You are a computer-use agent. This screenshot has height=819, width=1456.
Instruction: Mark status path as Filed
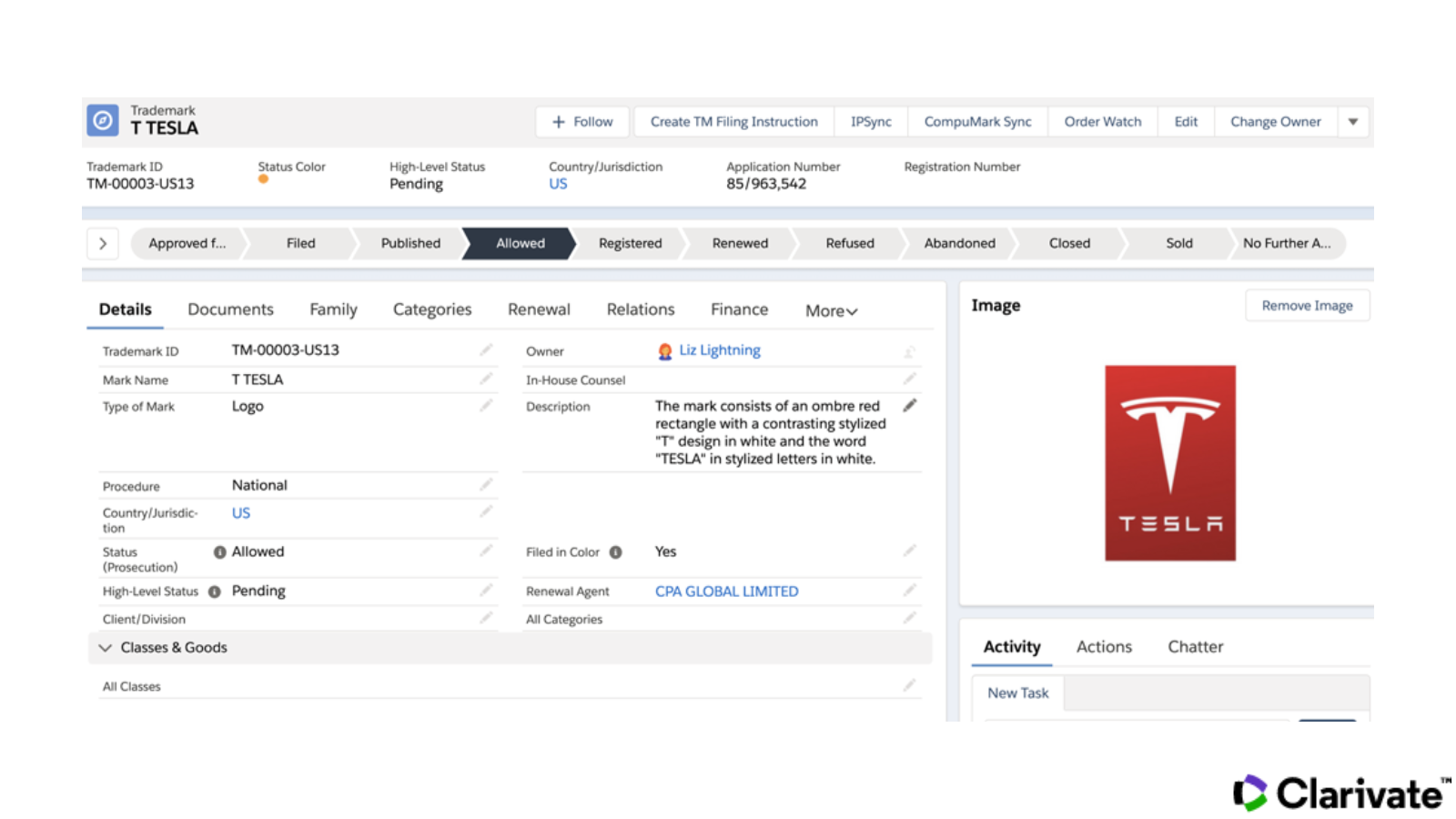pos(300,243)
